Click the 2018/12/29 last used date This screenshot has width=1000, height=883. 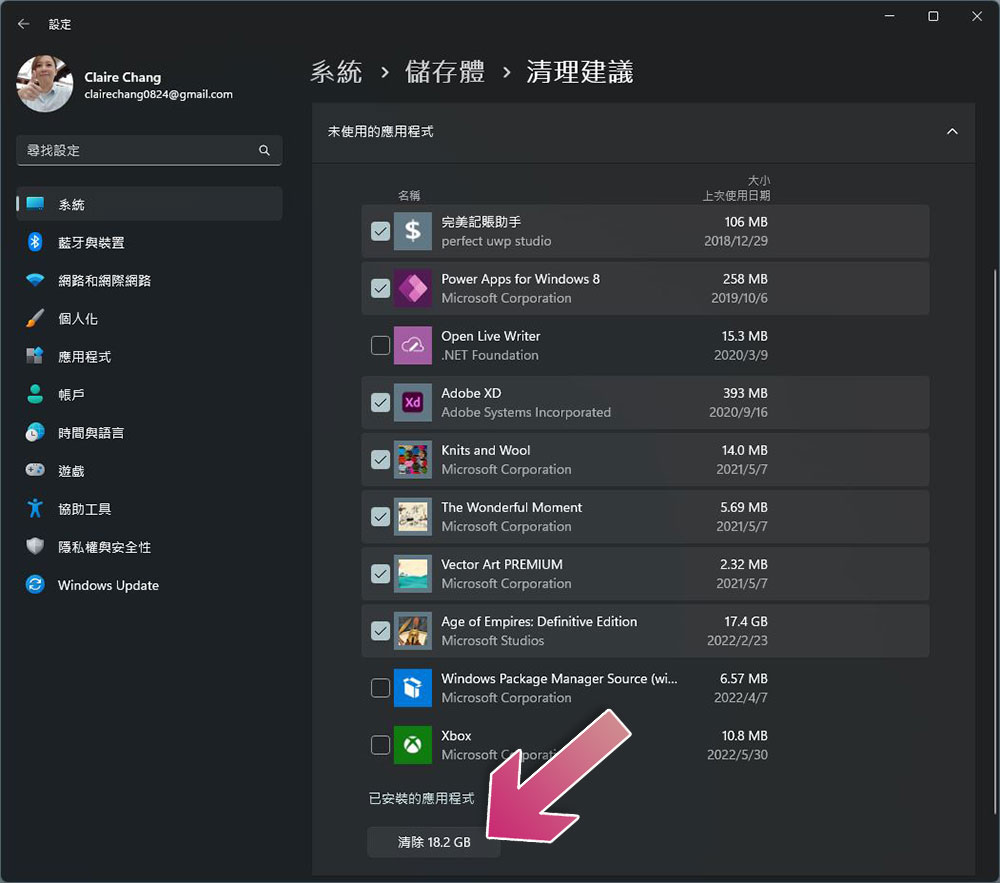pyautogui.click(x=736, y=241)
